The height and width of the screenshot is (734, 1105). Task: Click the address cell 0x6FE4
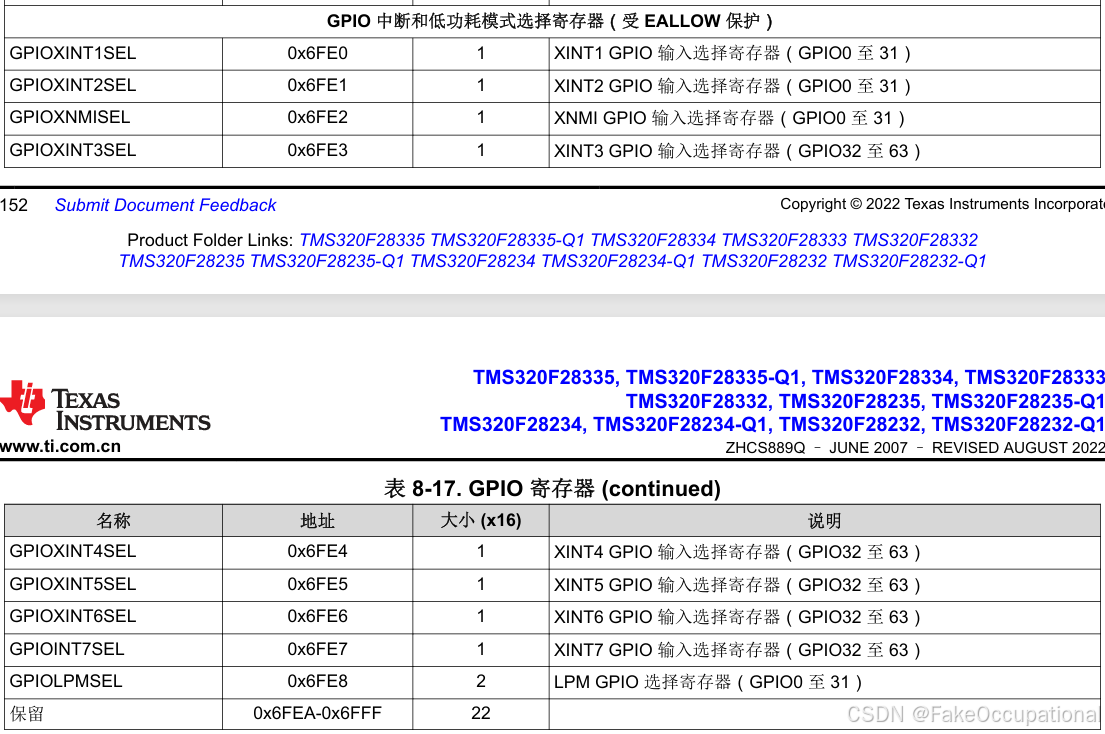(x=317, y=552)
